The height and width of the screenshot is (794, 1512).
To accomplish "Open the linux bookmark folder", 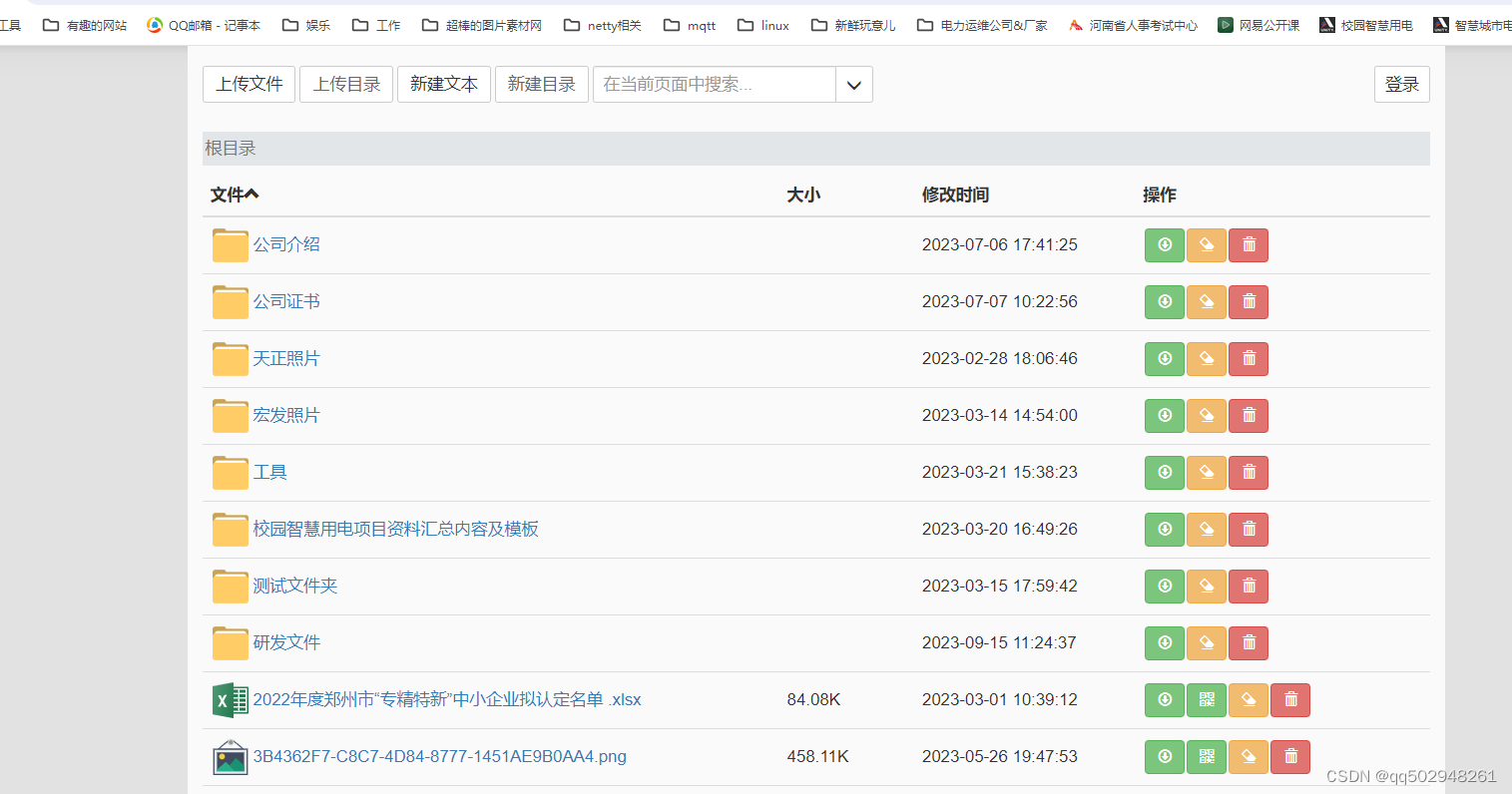I will click(763, 25).
